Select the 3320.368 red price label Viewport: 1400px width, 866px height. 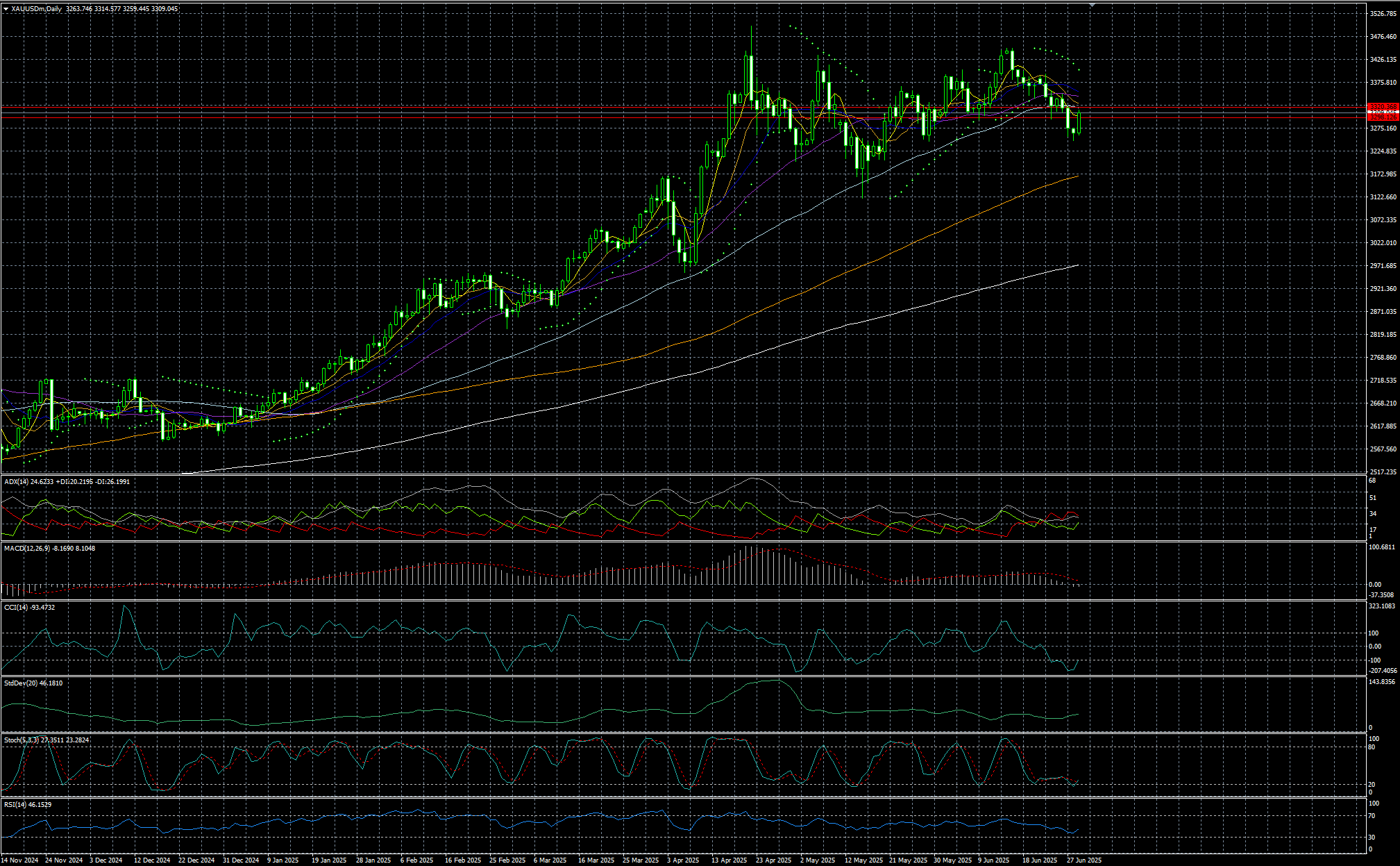[1382, 106]
